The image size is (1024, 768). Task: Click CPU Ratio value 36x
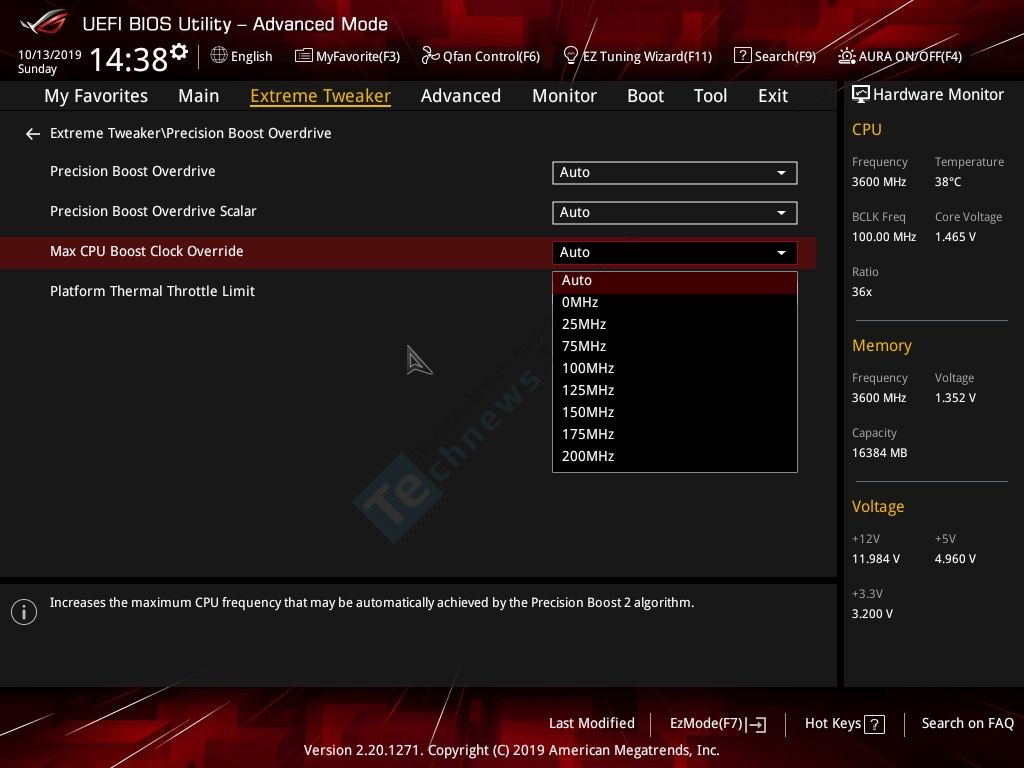pos(862,292)
